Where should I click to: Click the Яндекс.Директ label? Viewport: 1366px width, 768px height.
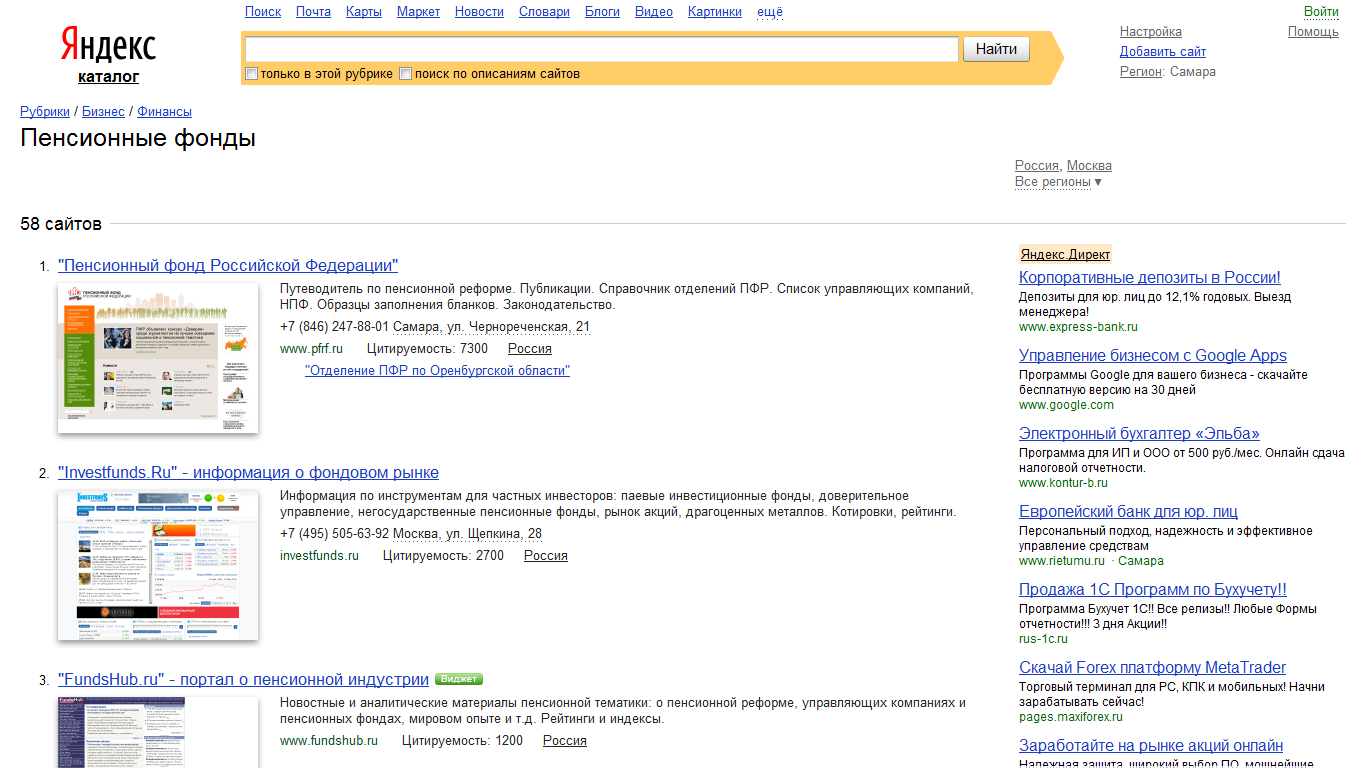(1065, 254)
